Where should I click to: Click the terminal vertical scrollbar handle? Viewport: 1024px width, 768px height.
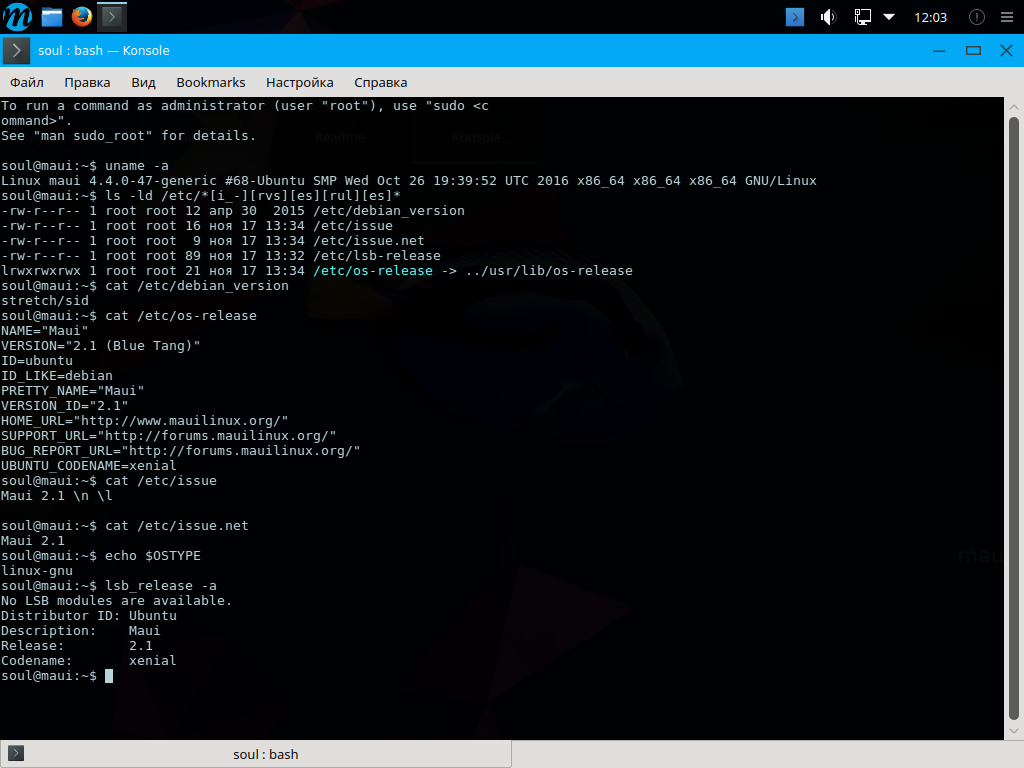(1014, 419)
